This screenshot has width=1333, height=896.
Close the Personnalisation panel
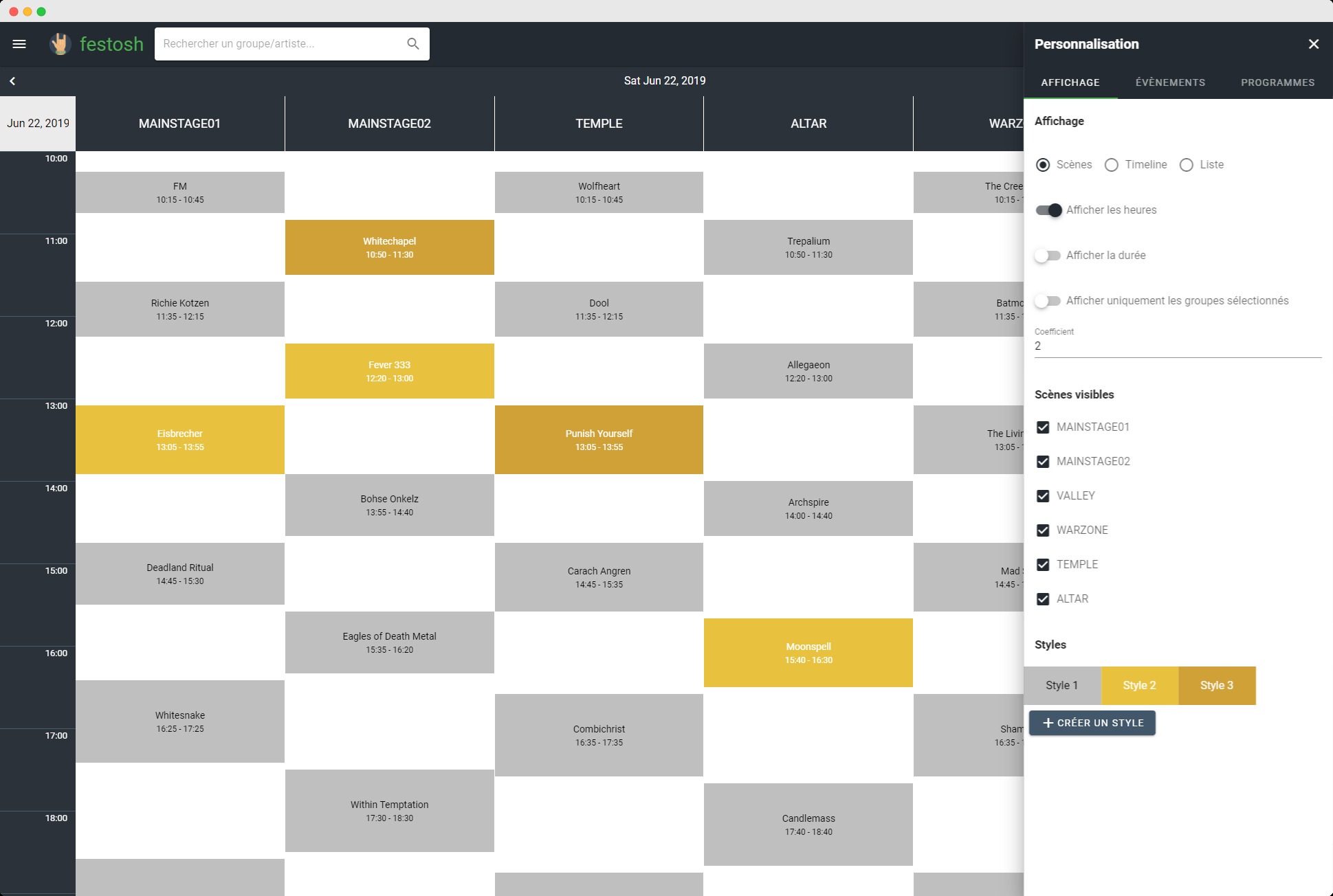click(x=1313, y=44)
